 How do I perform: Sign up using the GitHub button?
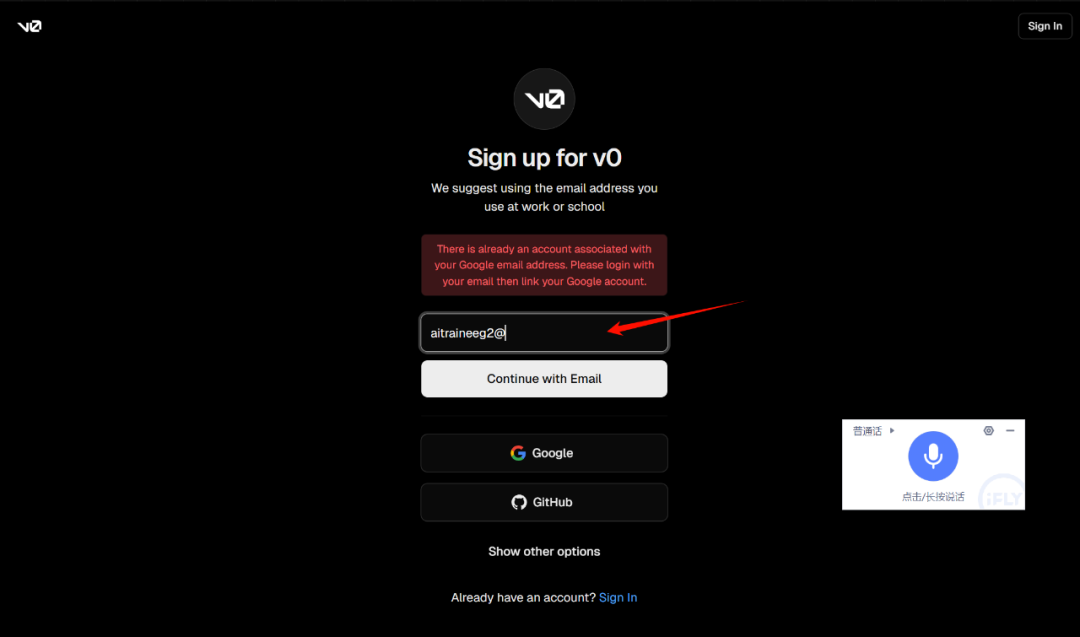click(x=544, y=502)
